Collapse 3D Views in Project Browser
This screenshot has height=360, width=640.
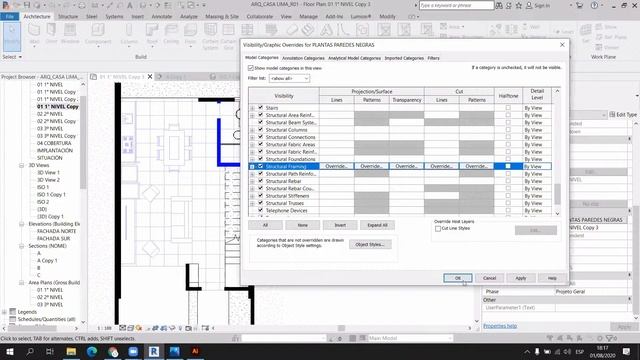point(22,165)
